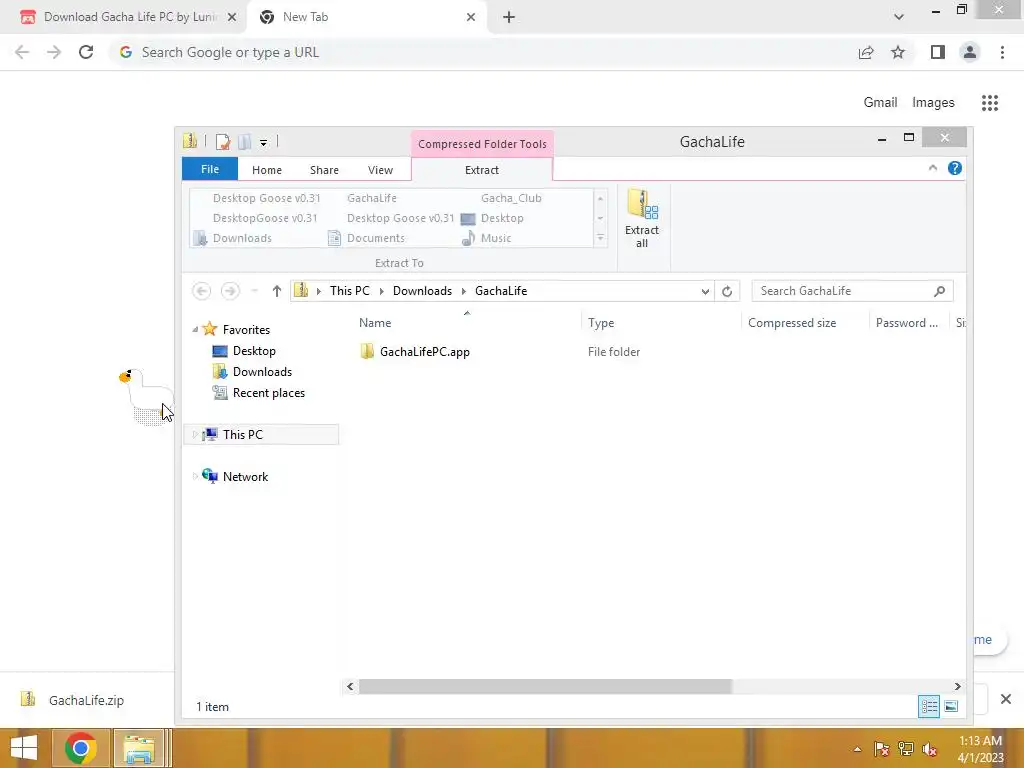Image resolution: width=1024 pixels, height=768 pixels.
Task: Click search magnifier icon in Explorer
Action: tap(940, 291)
